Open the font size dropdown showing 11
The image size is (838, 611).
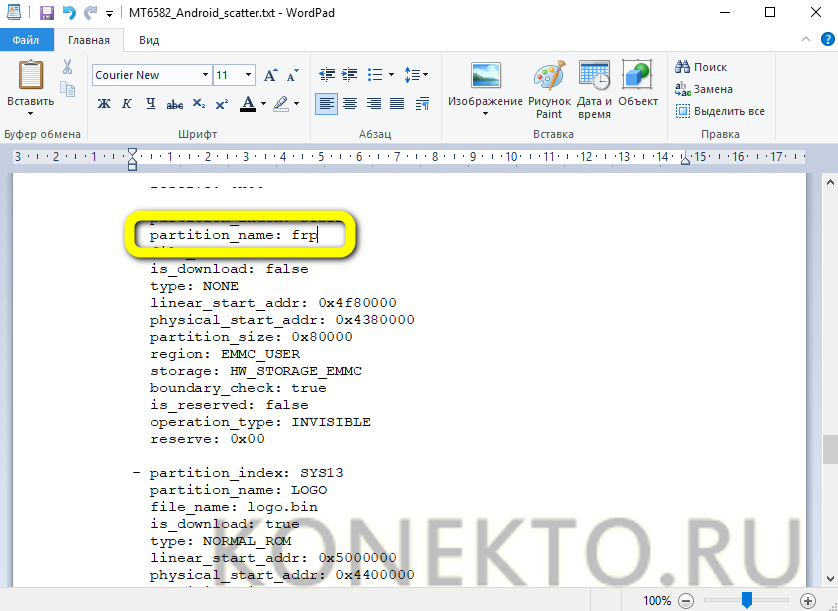tap(249, 75)
